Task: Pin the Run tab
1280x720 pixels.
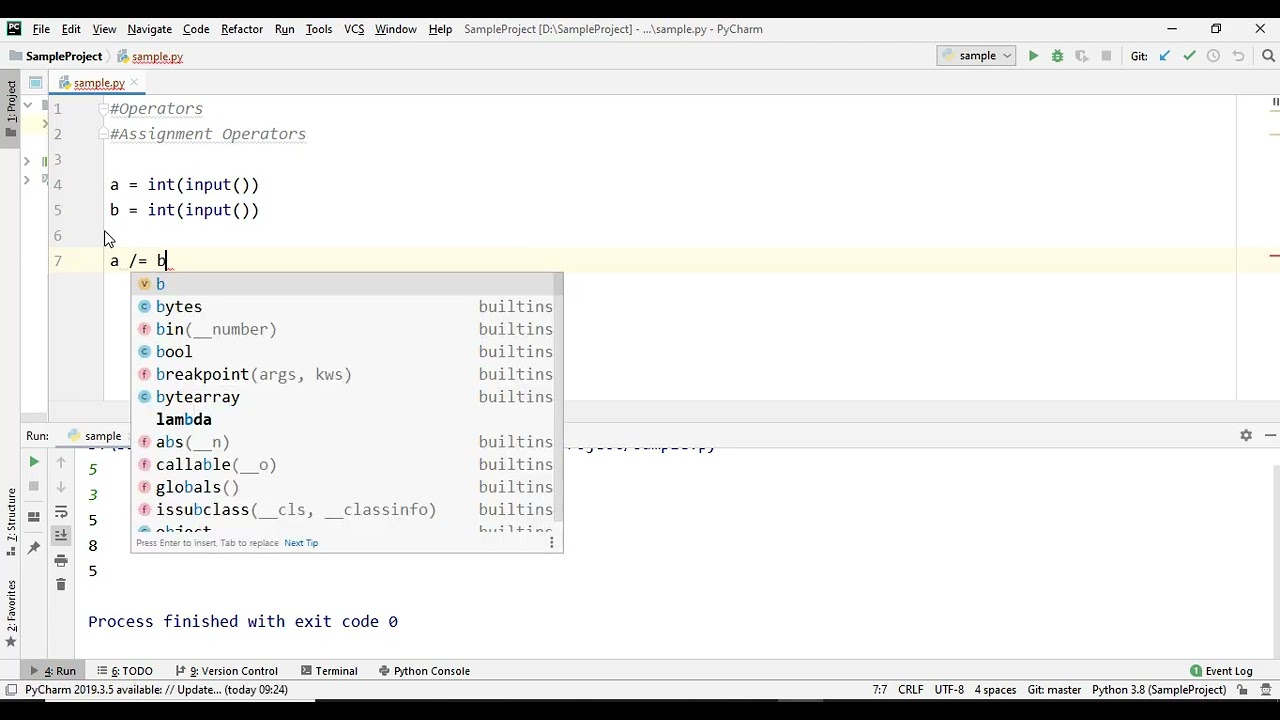Action: pos(33,547)
